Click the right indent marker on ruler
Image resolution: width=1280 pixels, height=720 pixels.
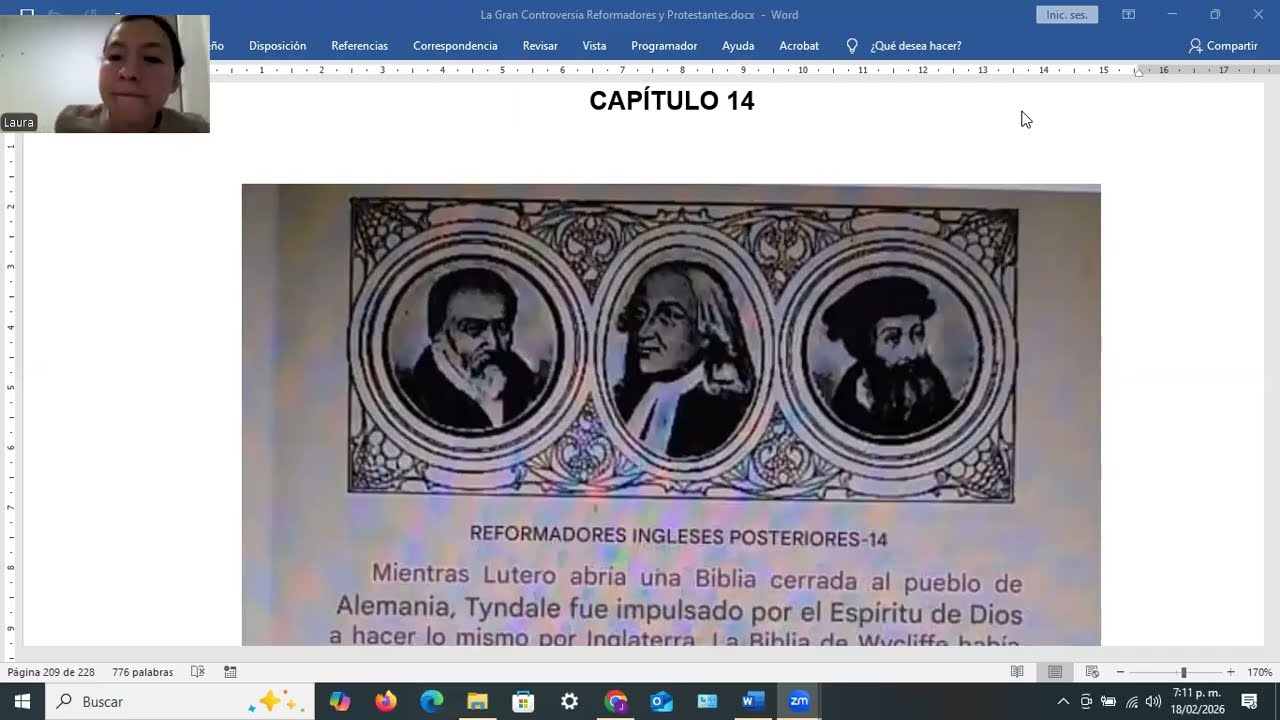pyautogui.click(x=1139, y=73)
